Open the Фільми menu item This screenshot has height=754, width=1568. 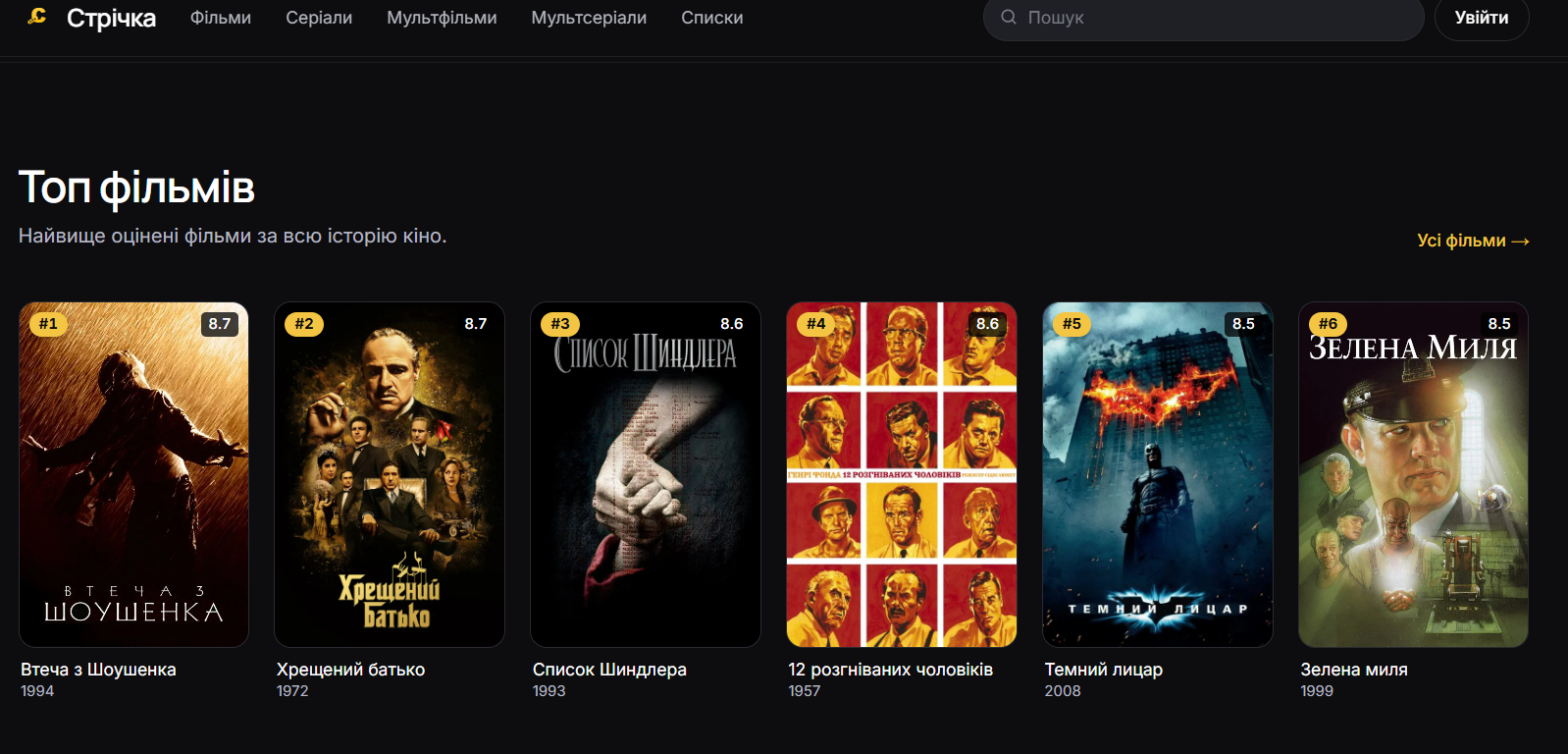(221, 18)
